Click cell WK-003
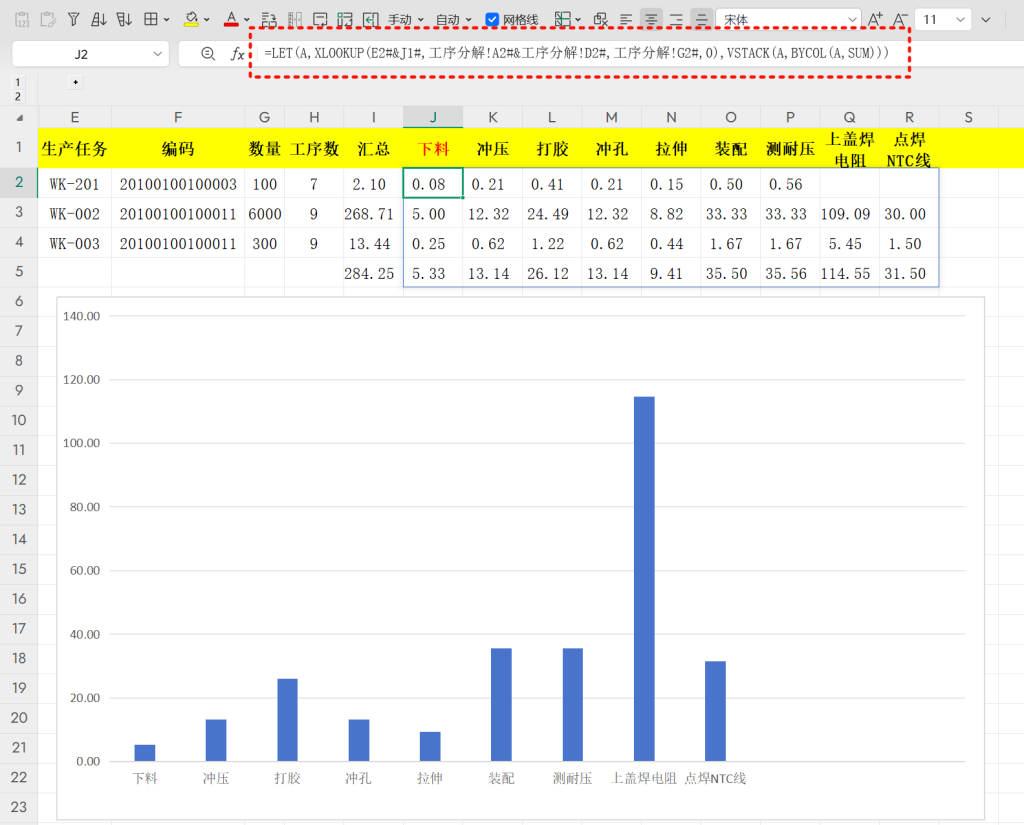The height and width of the screenshot is (825, 1024). (x=74, y=244)
